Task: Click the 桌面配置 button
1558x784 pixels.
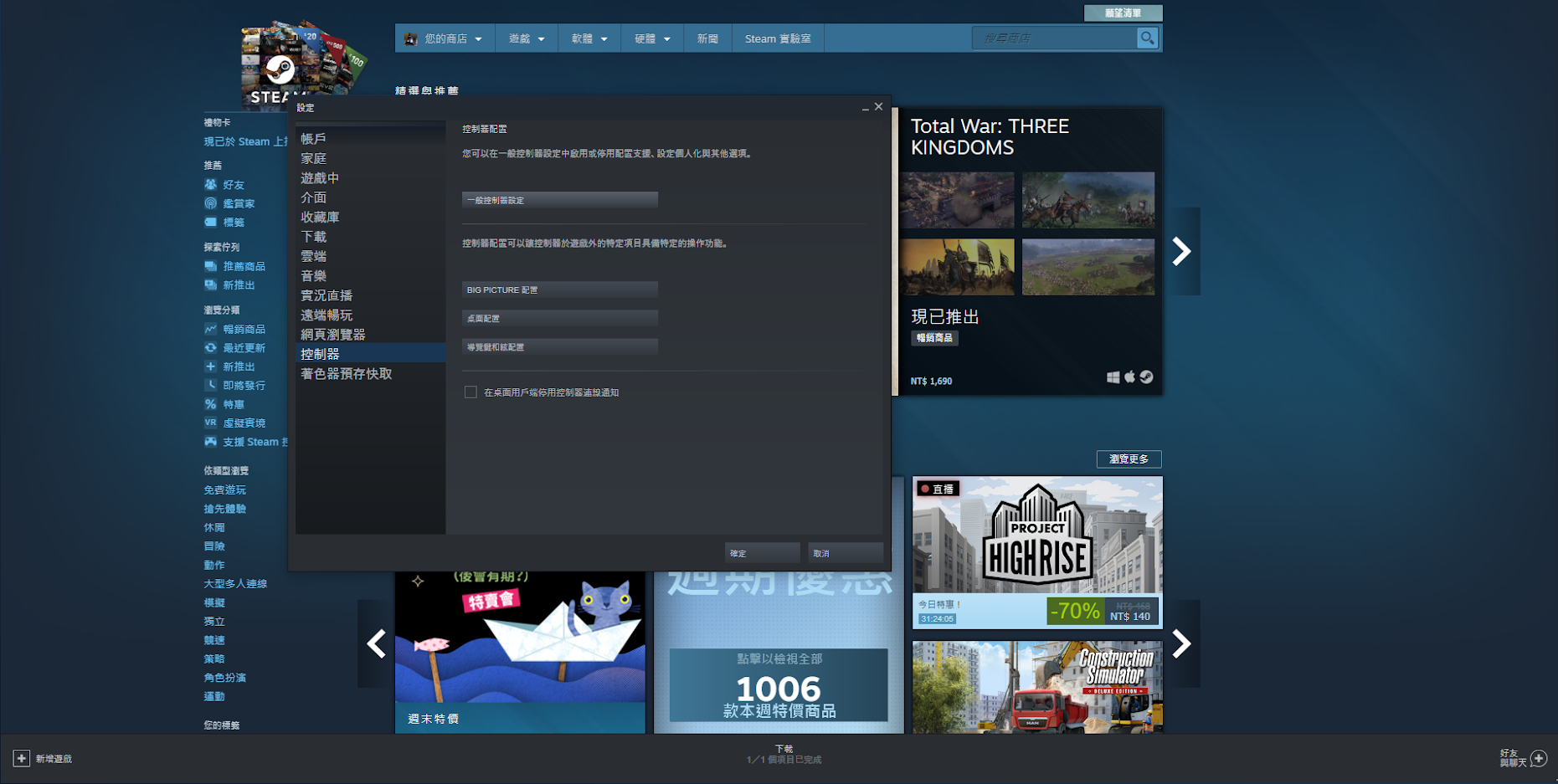Action: tap(560, 318)
